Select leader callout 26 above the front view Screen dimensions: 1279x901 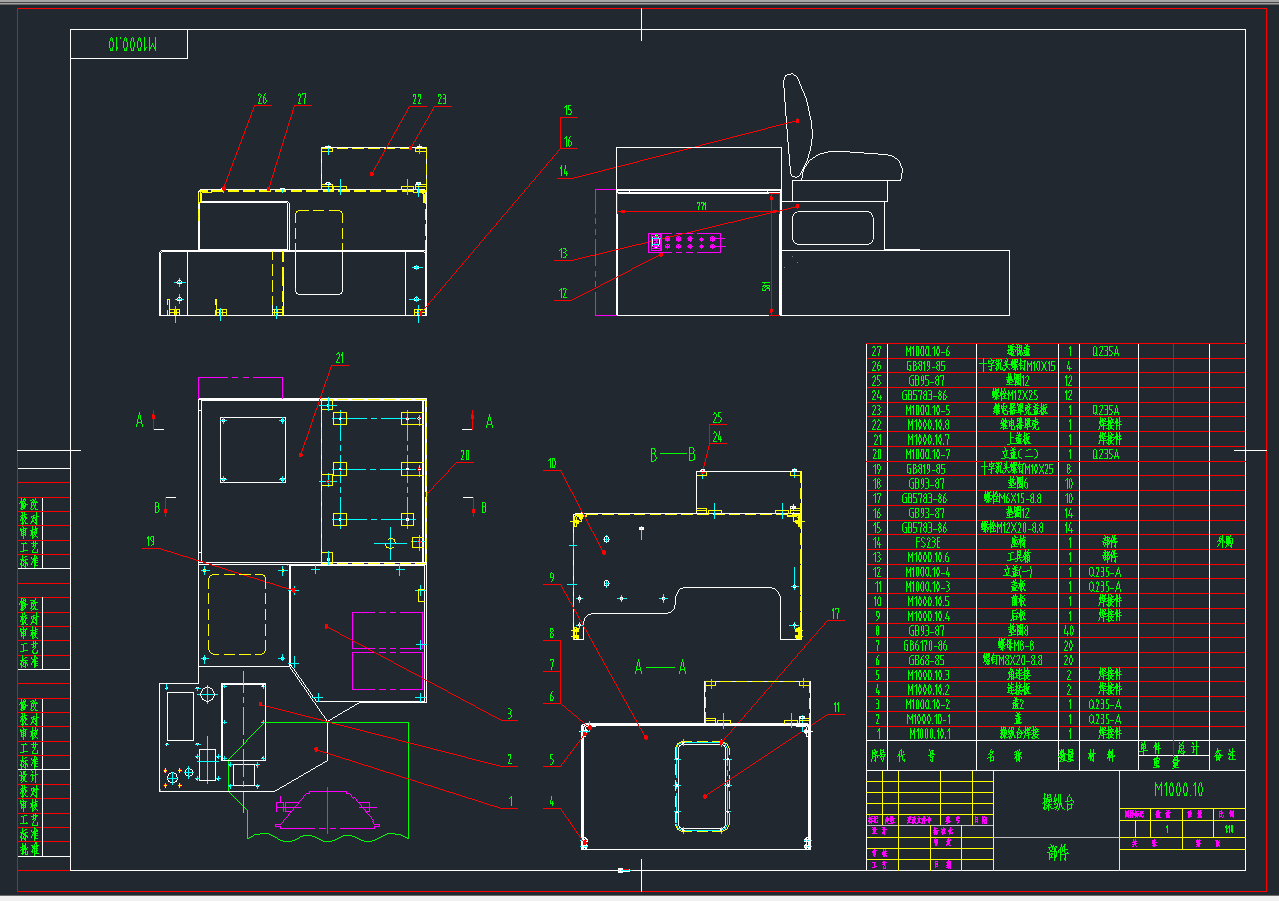coord(262,98)
